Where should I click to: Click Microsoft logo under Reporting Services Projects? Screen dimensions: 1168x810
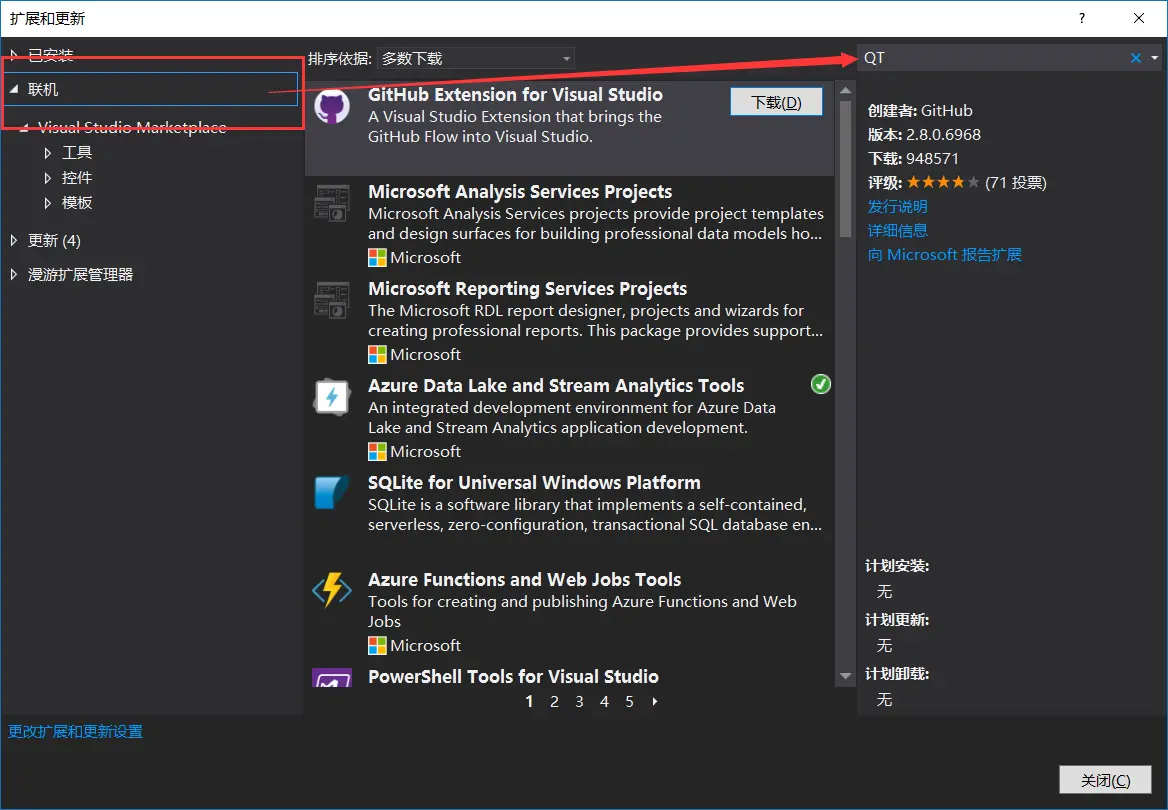click(377, 355)
